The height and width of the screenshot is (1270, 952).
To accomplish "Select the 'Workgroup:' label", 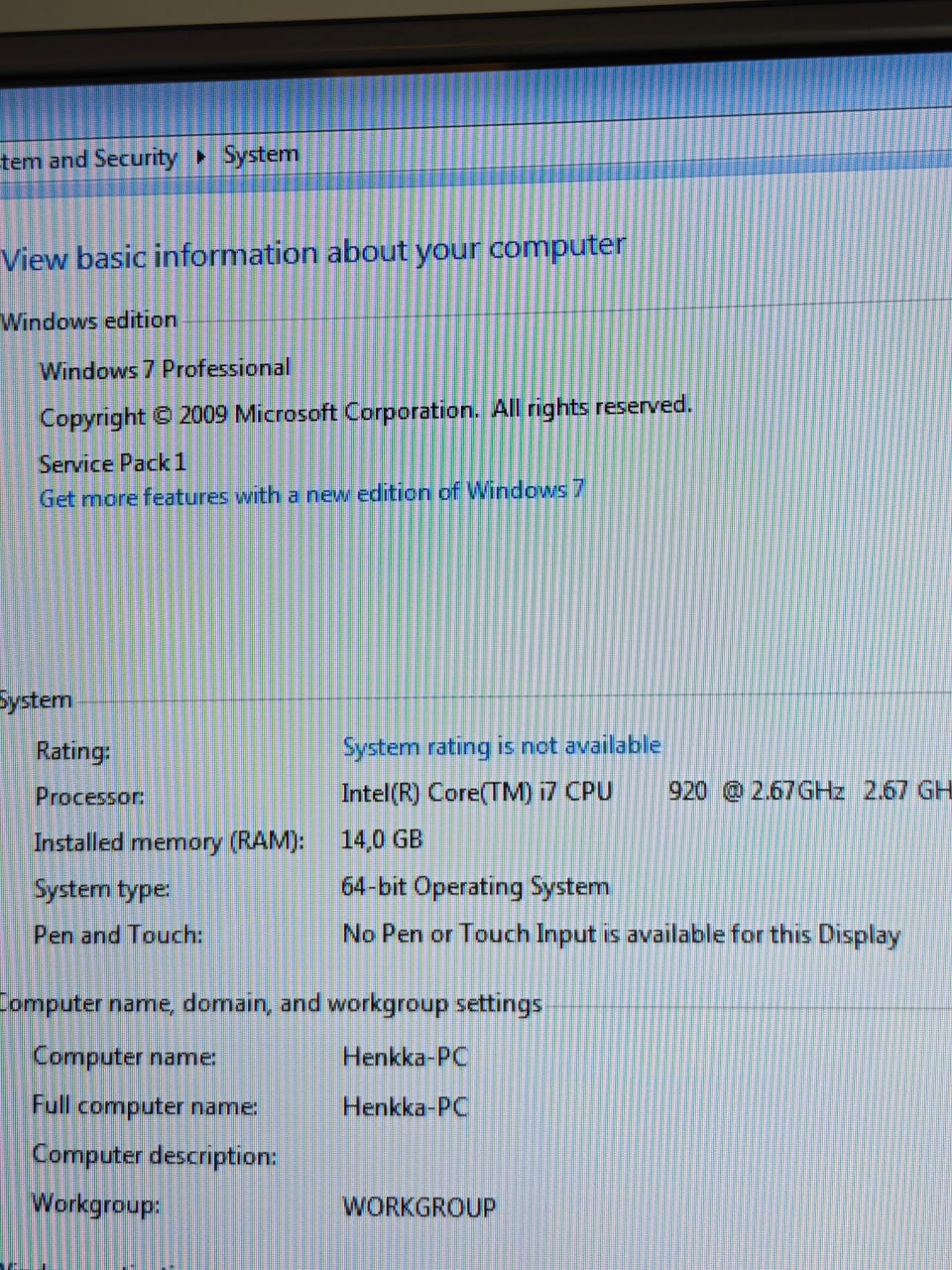I will click(x=95, y=1204).
